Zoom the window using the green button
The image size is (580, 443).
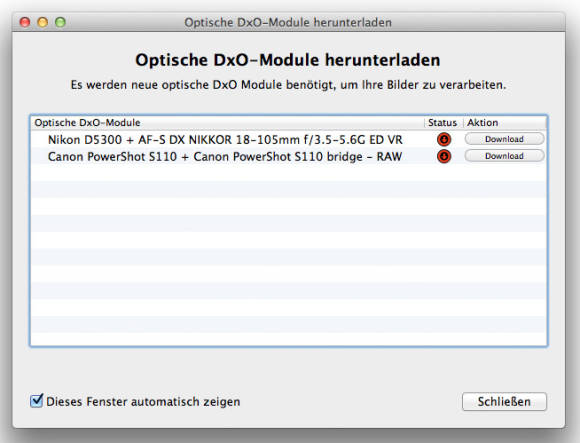click(60, 22)
